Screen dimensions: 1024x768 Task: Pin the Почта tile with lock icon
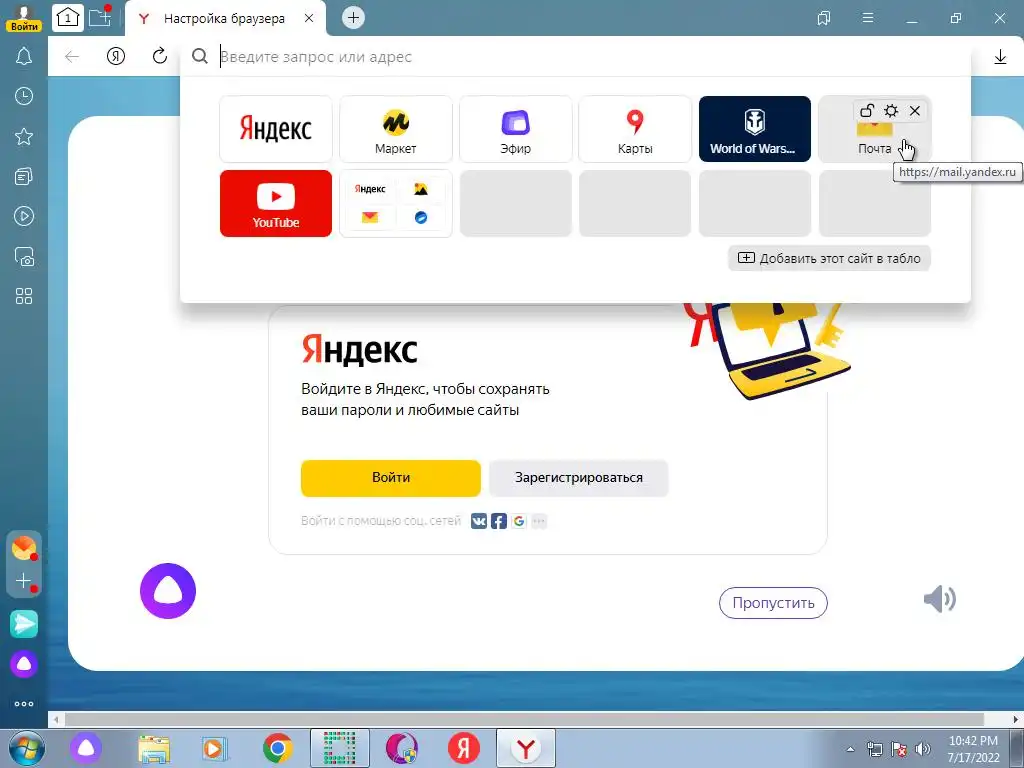pyautogui.click(x=867, y=110)
